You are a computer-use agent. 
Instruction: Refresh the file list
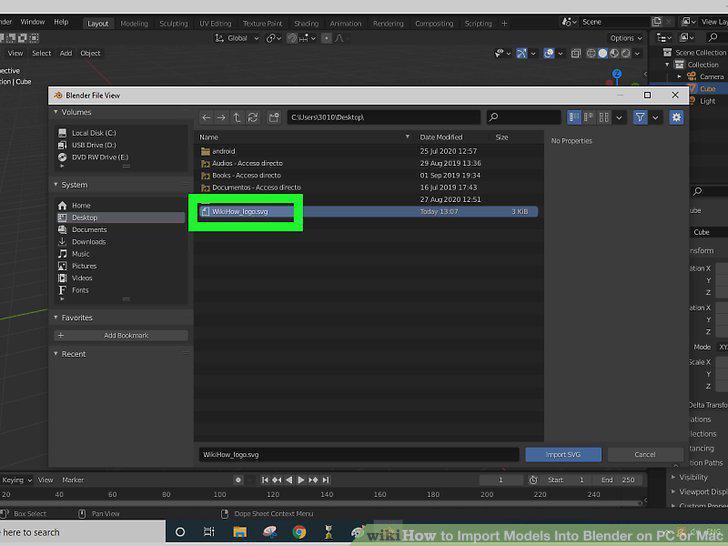(x=253, y=117)
